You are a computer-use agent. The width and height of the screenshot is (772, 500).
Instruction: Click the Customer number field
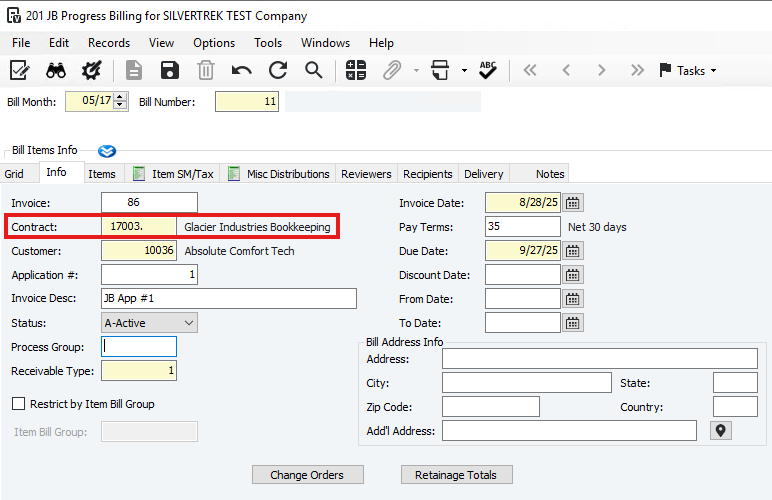tap(139, 250)
